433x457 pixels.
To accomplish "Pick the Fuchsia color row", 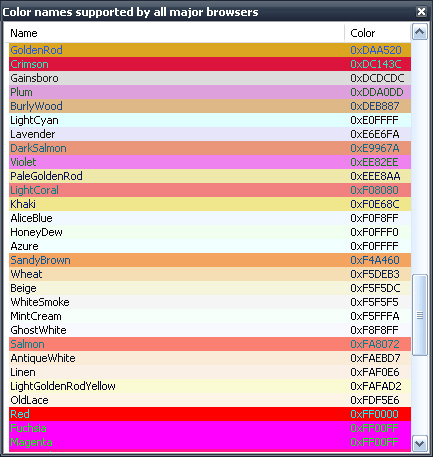I will (x=210, y=428).
